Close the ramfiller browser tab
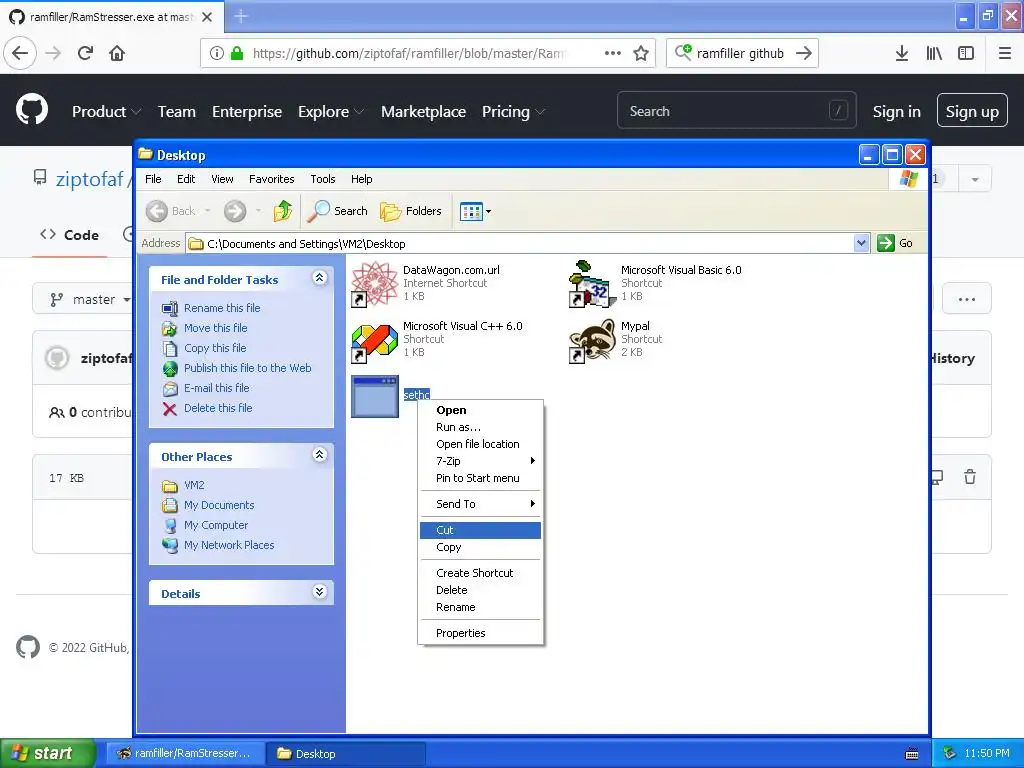Image resolution: width=1024 pixels, height=768 pixels. [207, 17]
